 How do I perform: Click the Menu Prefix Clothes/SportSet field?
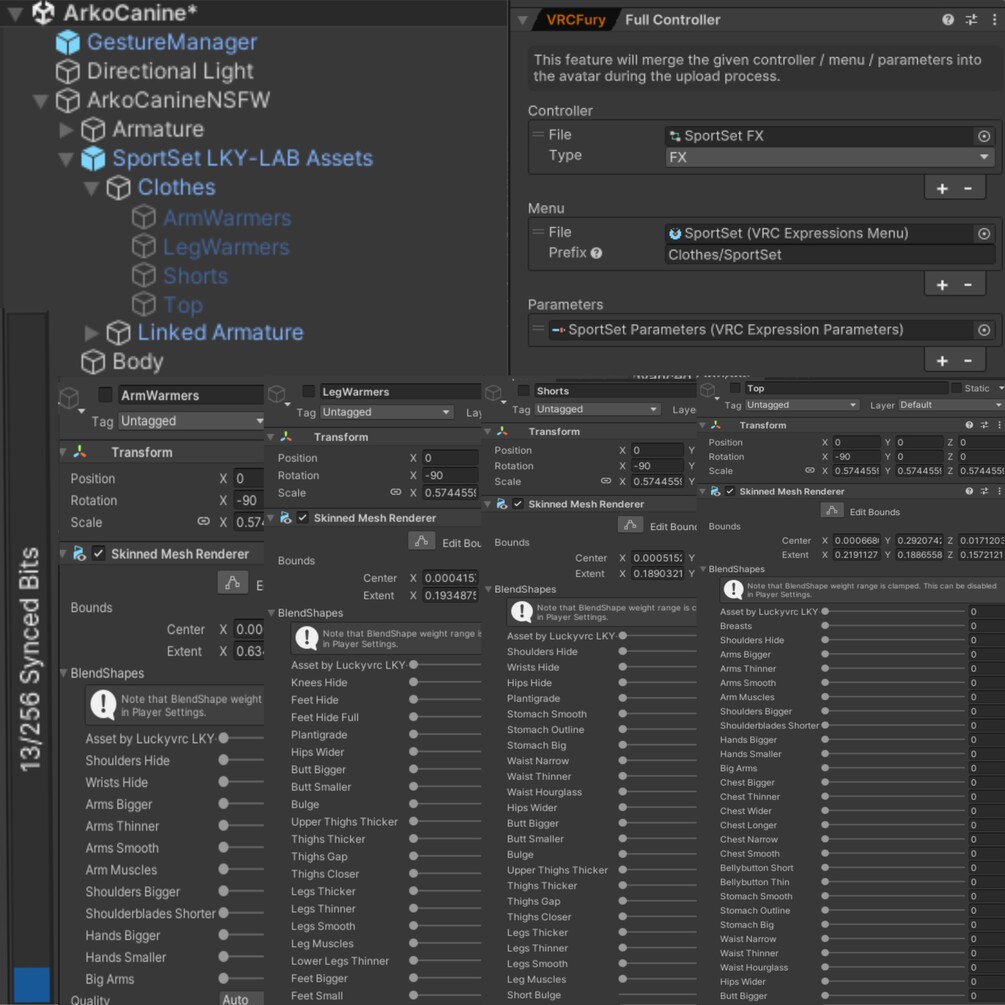coord(829,254)
